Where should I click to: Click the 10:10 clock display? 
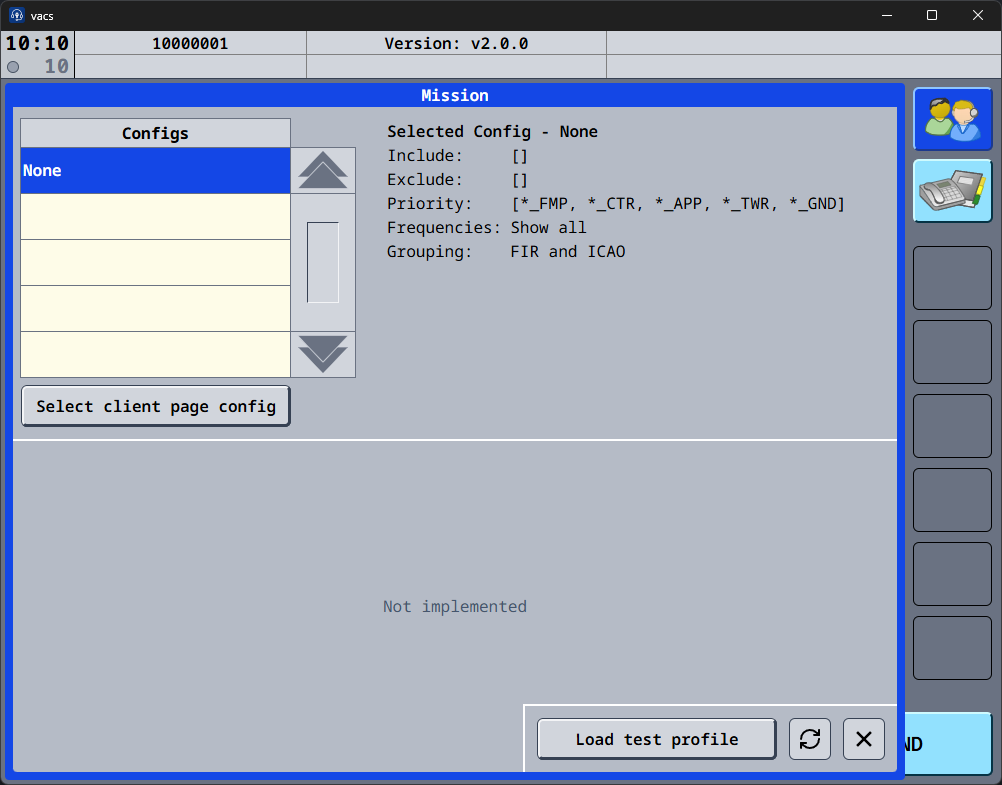tap(38, 43)
